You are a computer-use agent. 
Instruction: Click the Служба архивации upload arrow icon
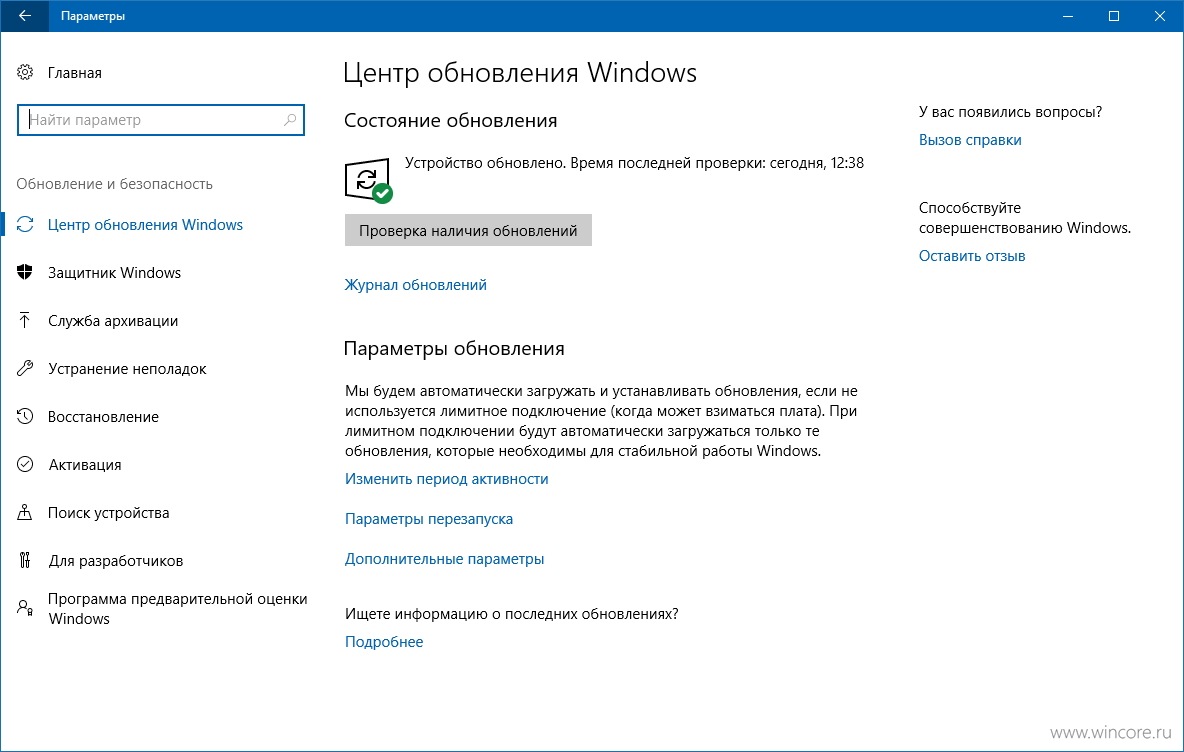pos(25,320)
